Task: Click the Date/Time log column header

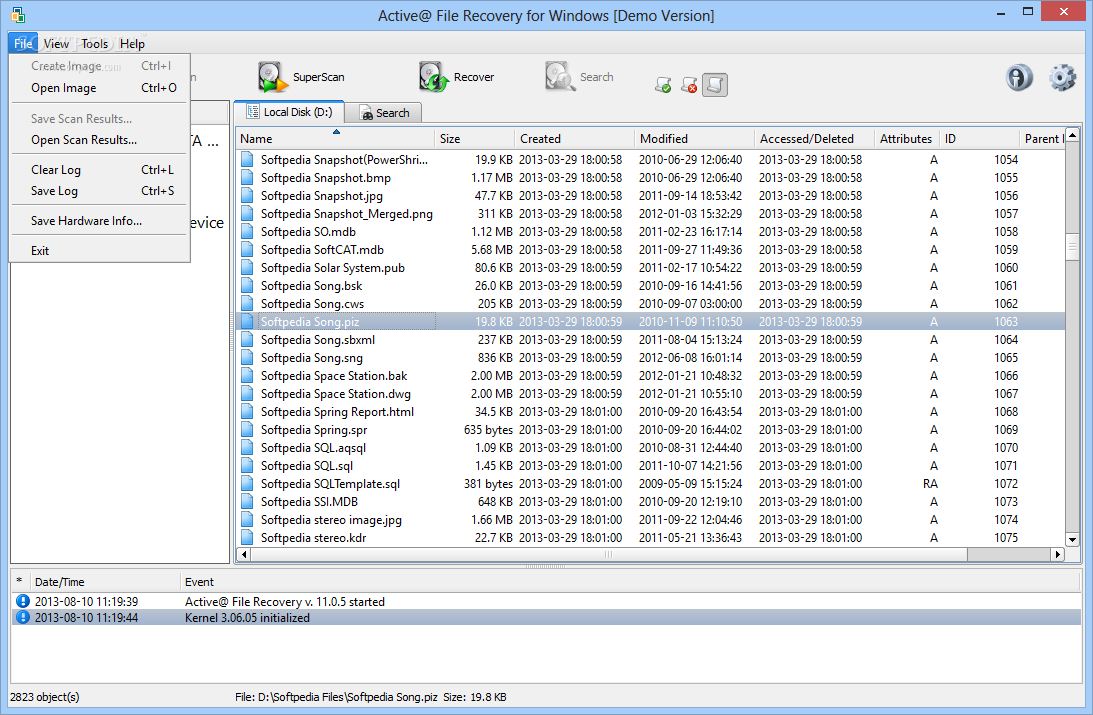Action: pyautogui.click(x=105, y=581)
